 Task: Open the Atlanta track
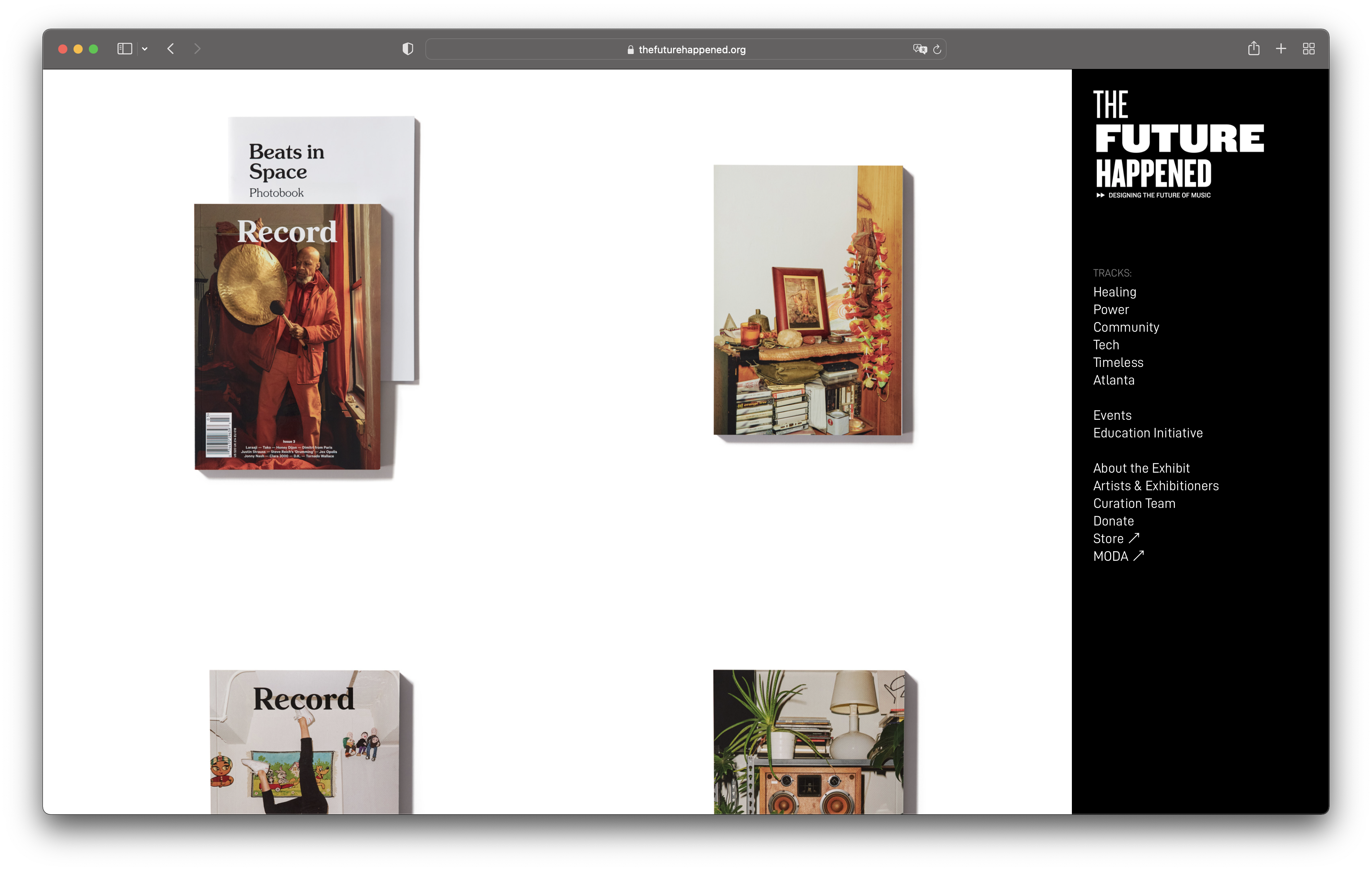pos(1113,380)
